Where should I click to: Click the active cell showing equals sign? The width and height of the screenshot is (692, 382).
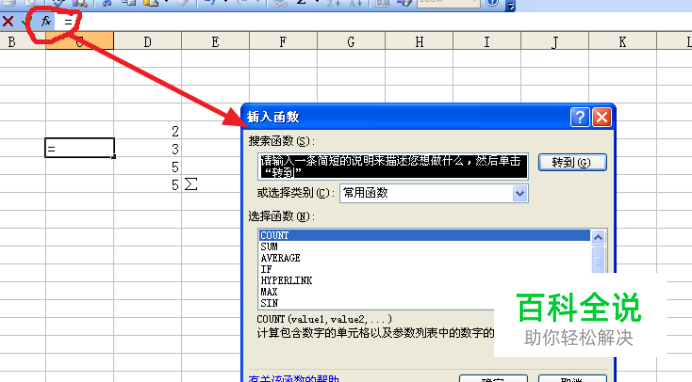(x=79, y=148)
